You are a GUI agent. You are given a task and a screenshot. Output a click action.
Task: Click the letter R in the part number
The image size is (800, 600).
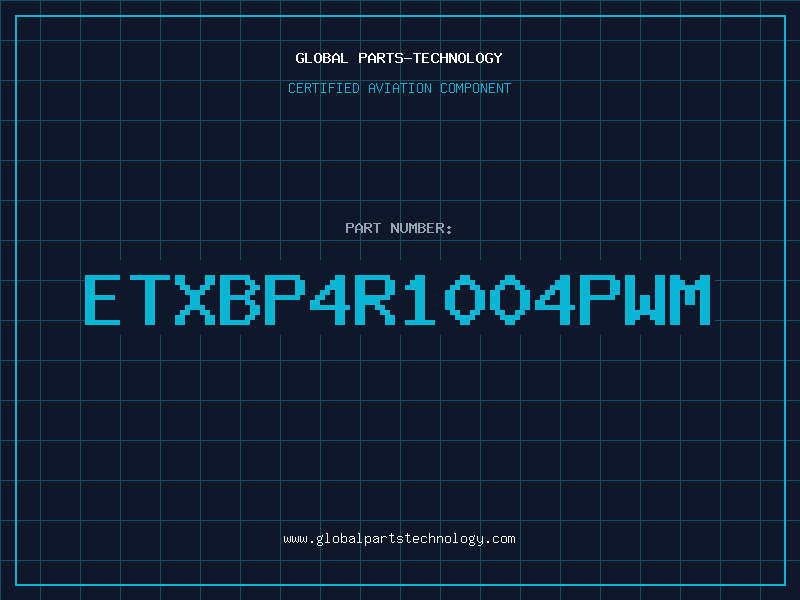point(374,299)
